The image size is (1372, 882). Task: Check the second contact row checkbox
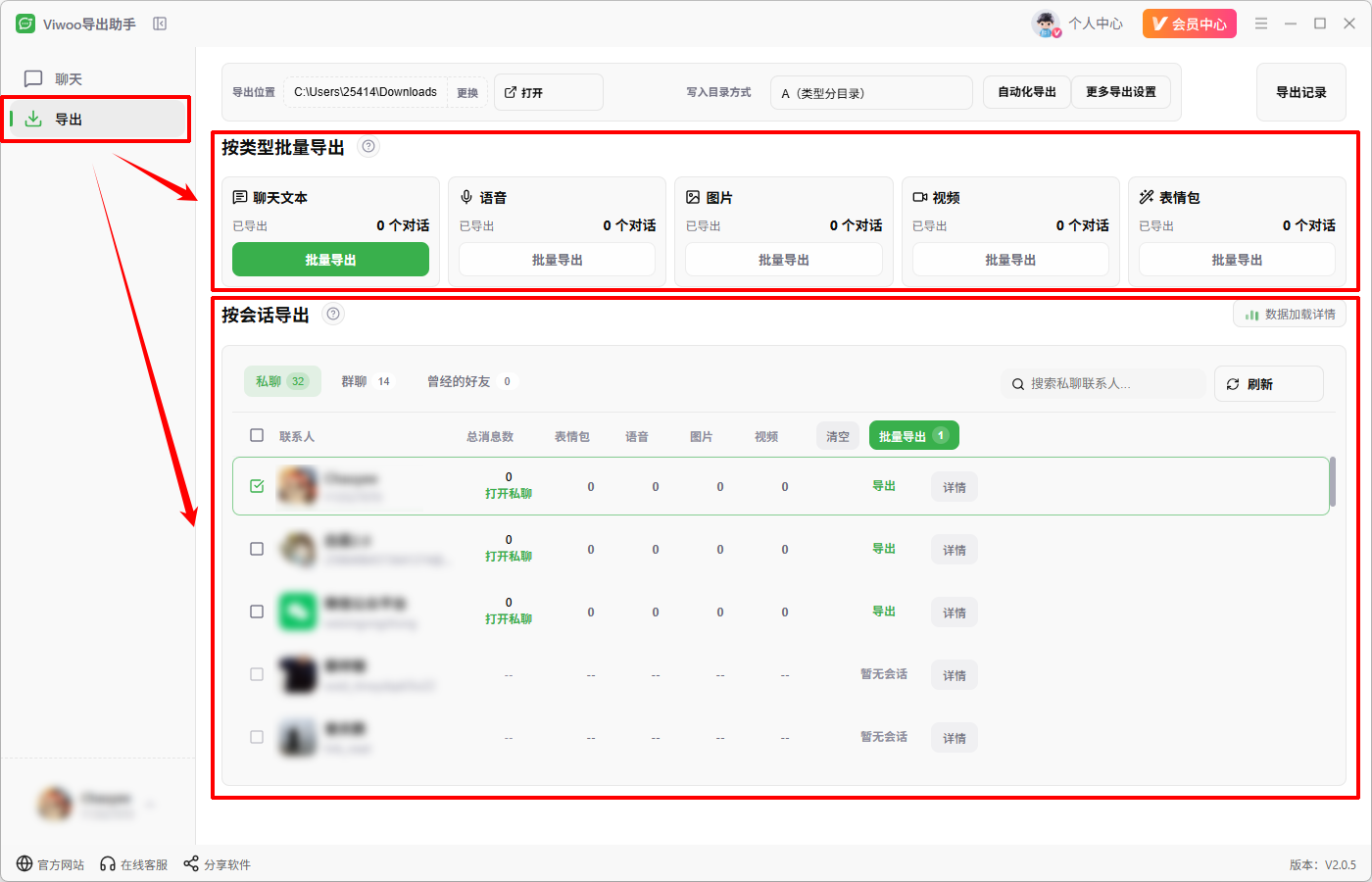(x=257, y=549)
